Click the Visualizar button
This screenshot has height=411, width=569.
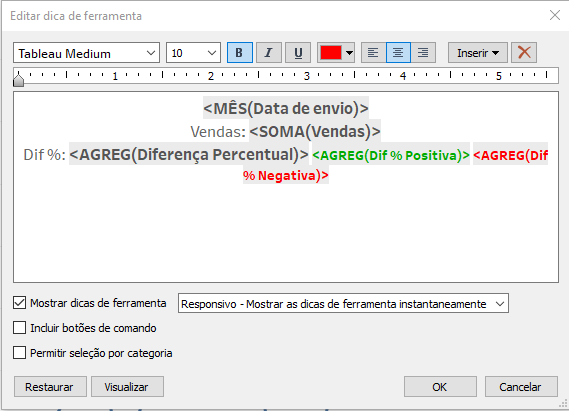click(127, 387)
